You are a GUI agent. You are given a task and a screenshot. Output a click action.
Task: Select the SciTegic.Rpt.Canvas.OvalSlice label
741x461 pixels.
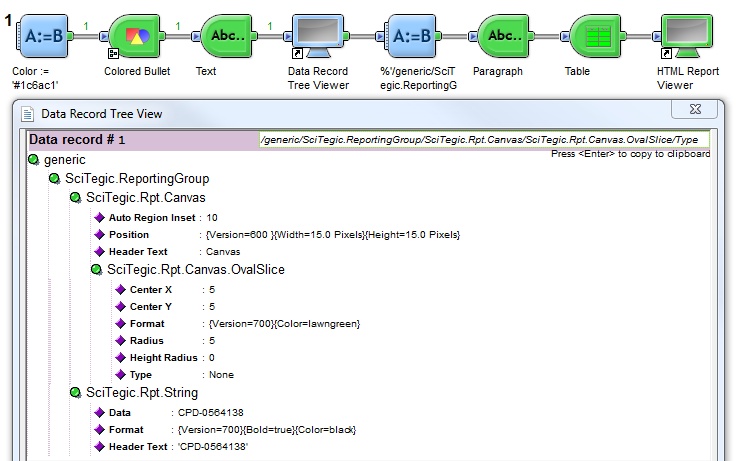(196, 270)
